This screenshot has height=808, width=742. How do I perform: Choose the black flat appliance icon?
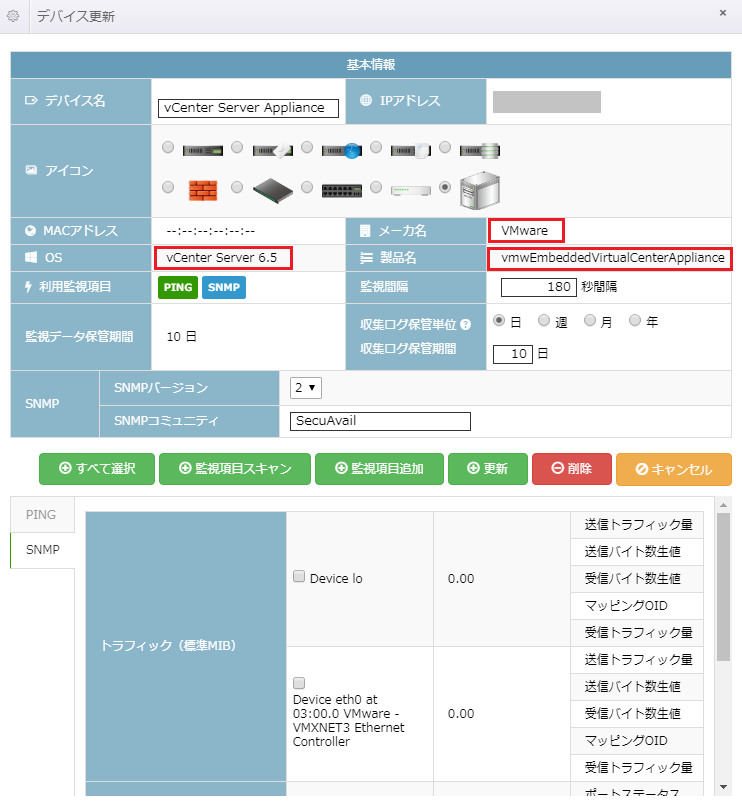pyautogui.click(x=273, y=190)
